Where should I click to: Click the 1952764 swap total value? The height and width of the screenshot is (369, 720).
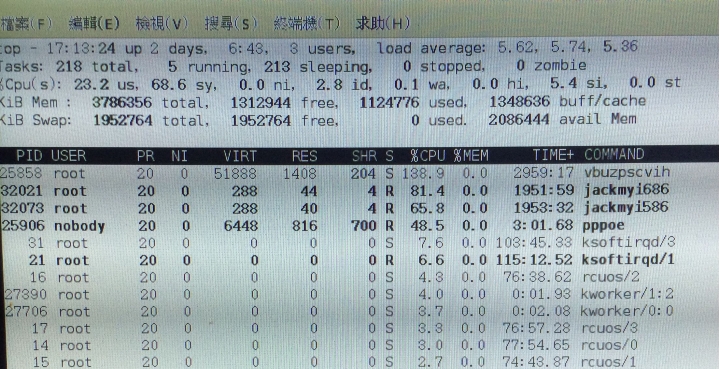point(123,121)
